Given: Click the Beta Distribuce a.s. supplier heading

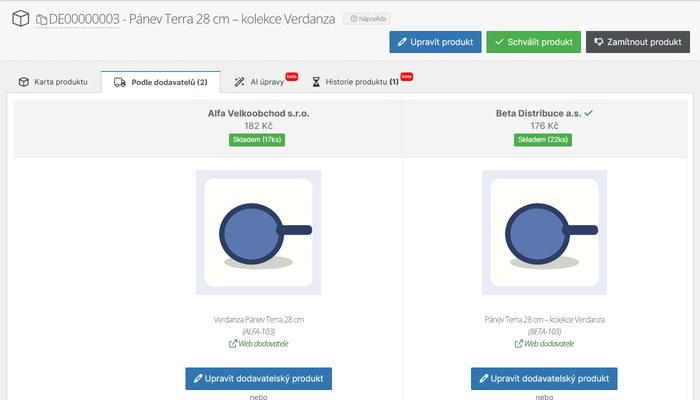Looking at the screenshot, I should pyautogui.click(x=538, y=113).
